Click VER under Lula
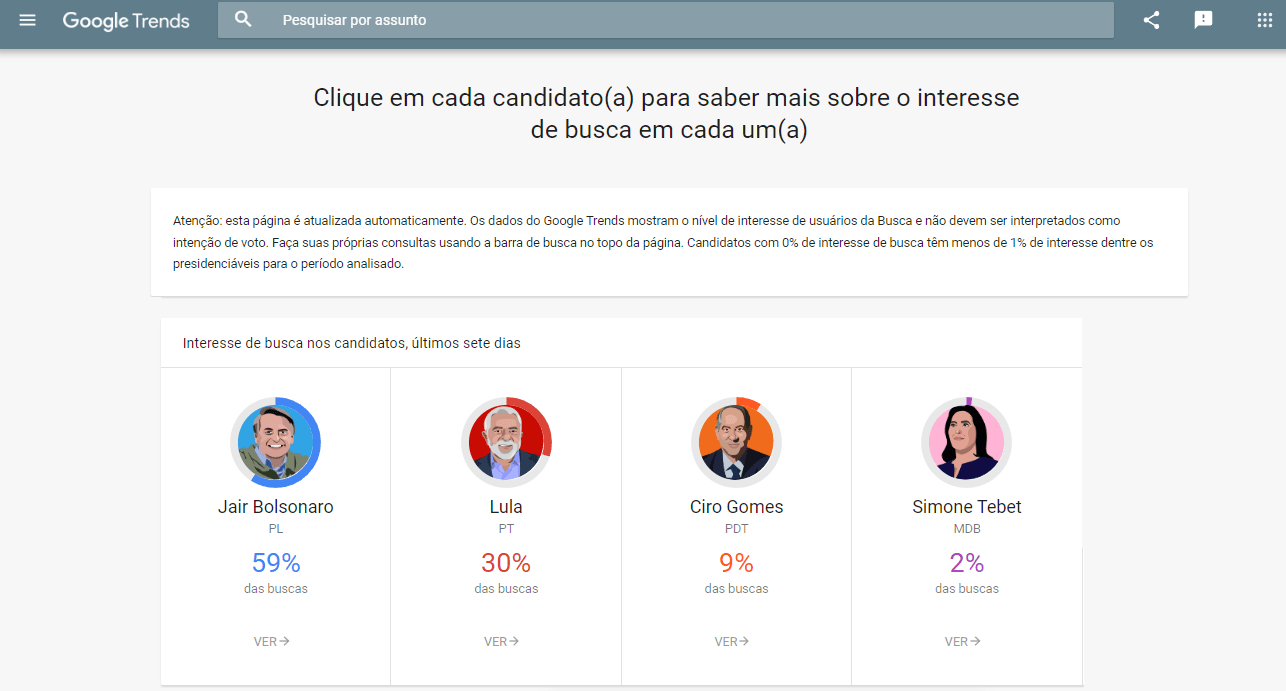 point(502,642)
